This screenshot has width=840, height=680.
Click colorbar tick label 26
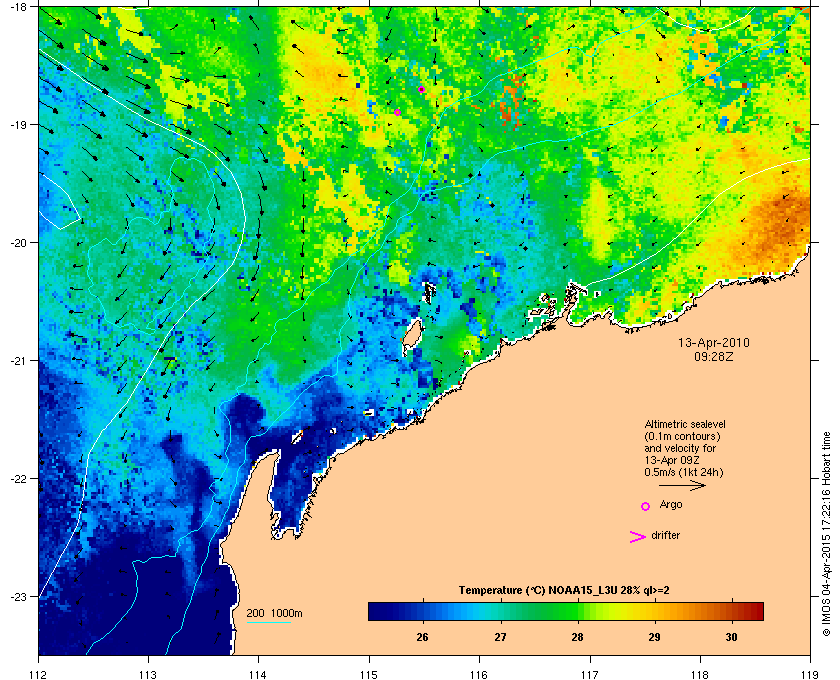click(423, 637)
